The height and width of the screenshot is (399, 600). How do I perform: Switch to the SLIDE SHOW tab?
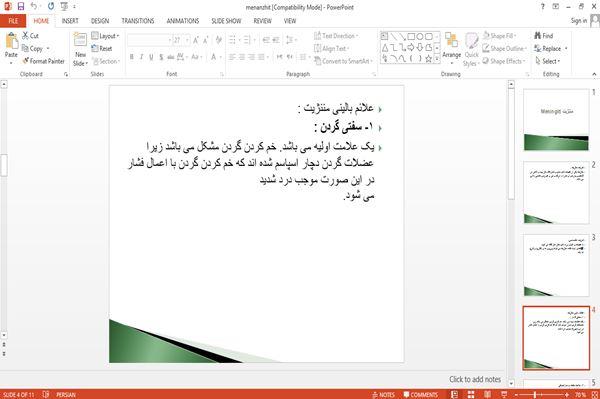click(x=226, y=21)
